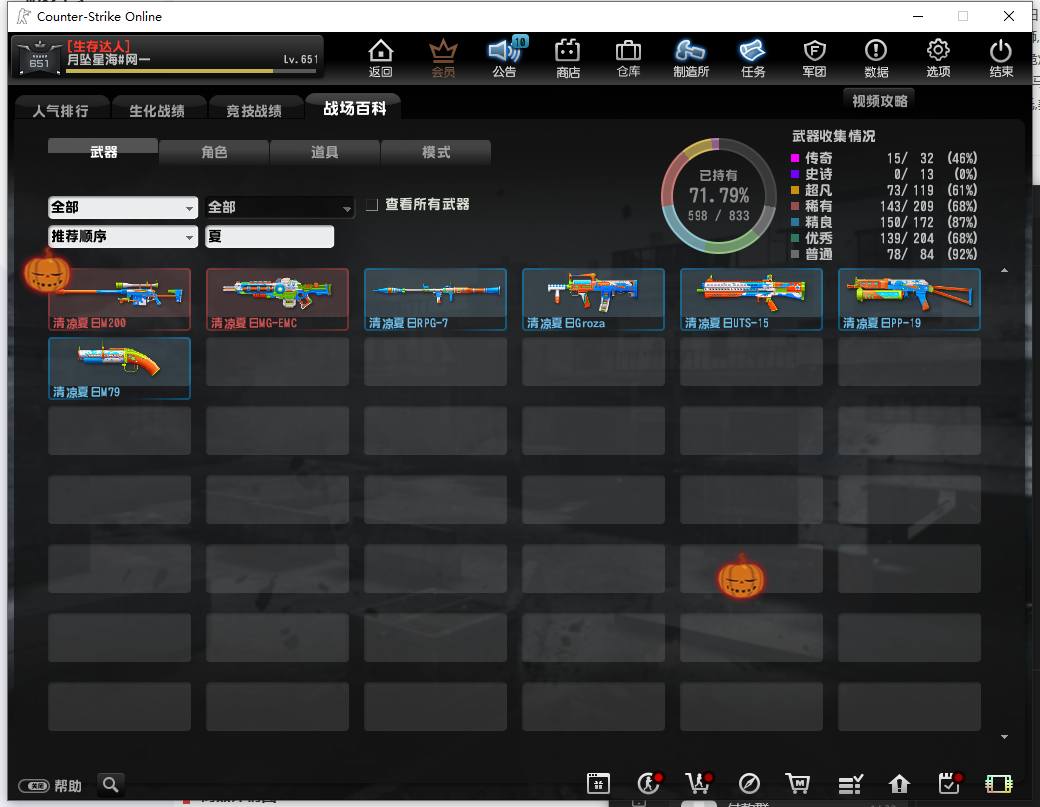This screenshot has height=807, width=1040.
Task: Select the 模式 sub-tab
Action: click(436, 152)
